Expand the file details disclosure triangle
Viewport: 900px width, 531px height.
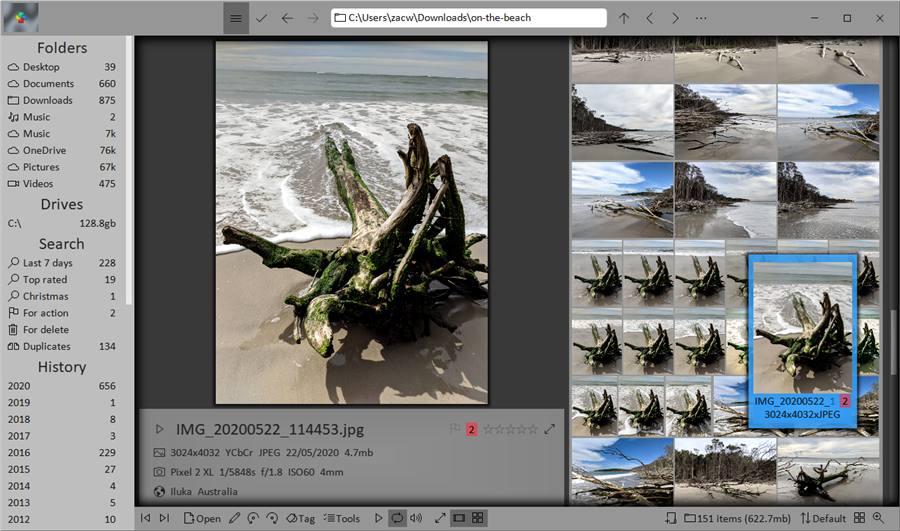click(160, 429)
